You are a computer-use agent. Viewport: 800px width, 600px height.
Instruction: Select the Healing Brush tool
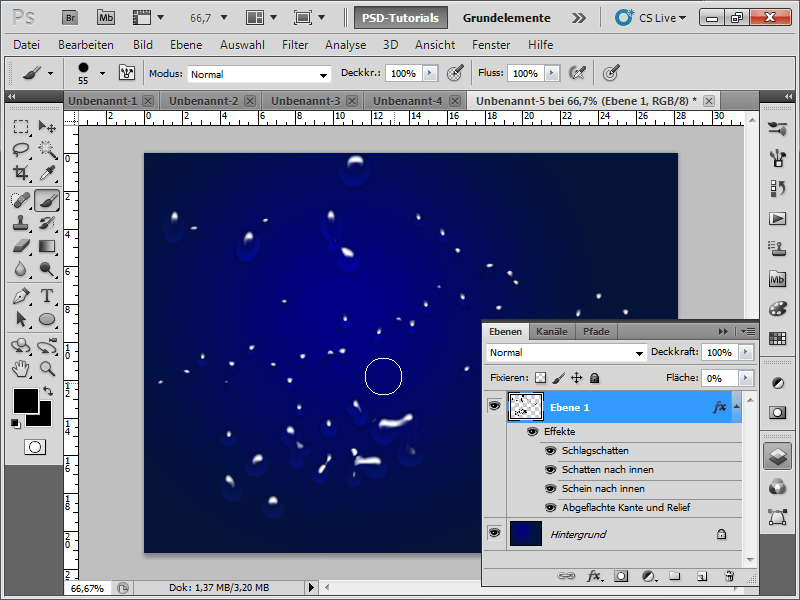[21, 200]
